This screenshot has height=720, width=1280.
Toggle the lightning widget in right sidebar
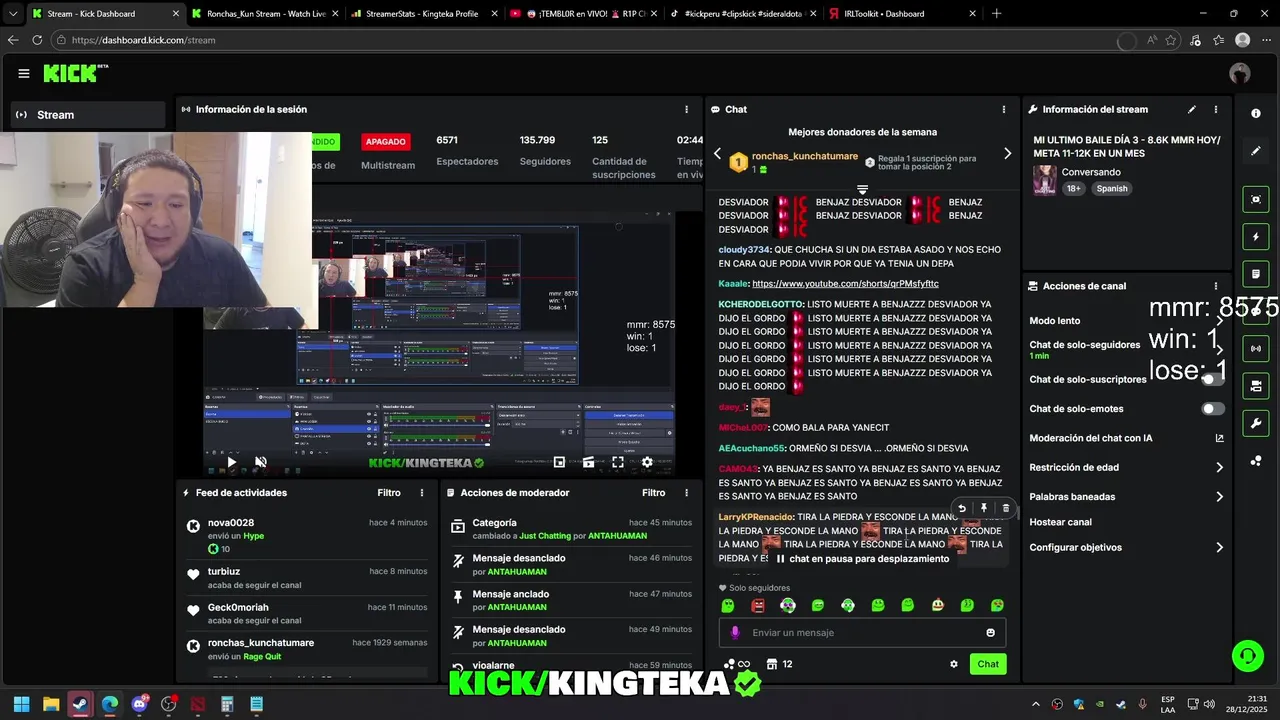tap(1256, 237)
